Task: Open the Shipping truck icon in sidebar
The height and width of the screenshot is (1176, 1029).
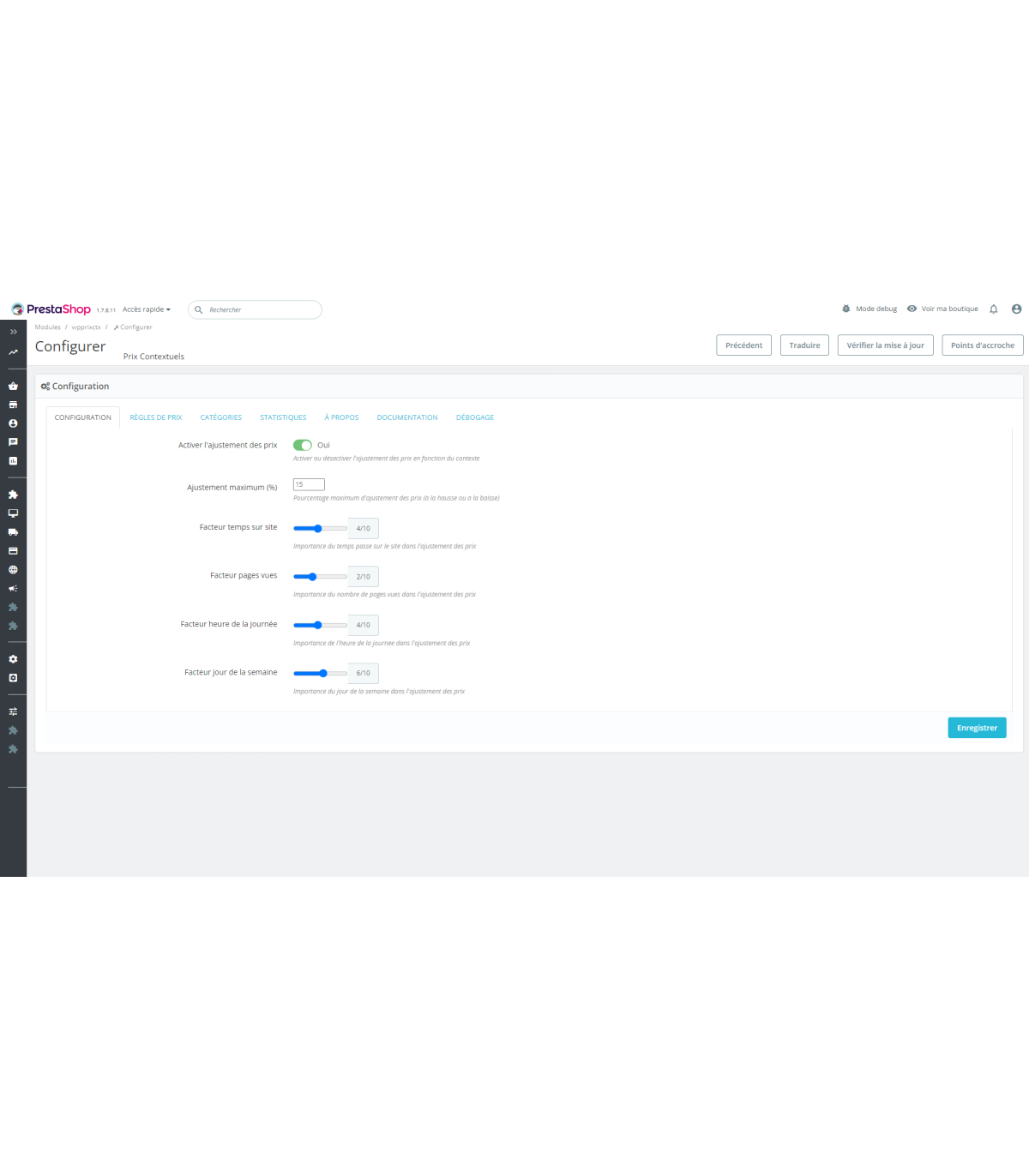Action: click(13, 532)
